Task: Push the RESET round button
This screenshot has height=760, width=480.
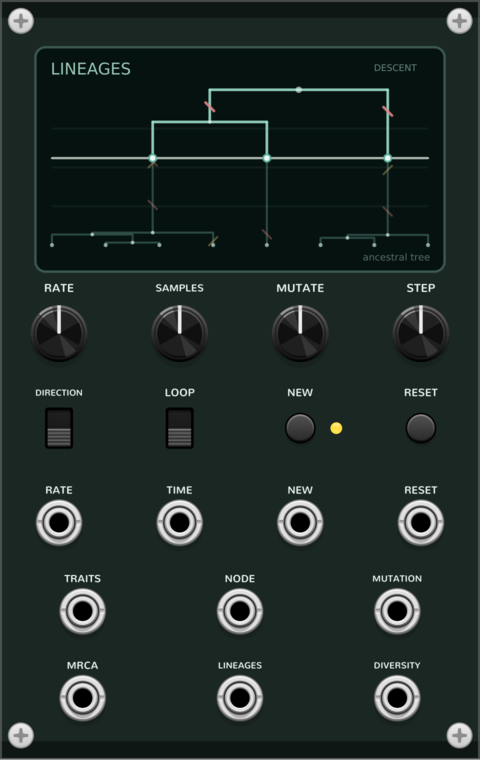Action: coord(420,428)
